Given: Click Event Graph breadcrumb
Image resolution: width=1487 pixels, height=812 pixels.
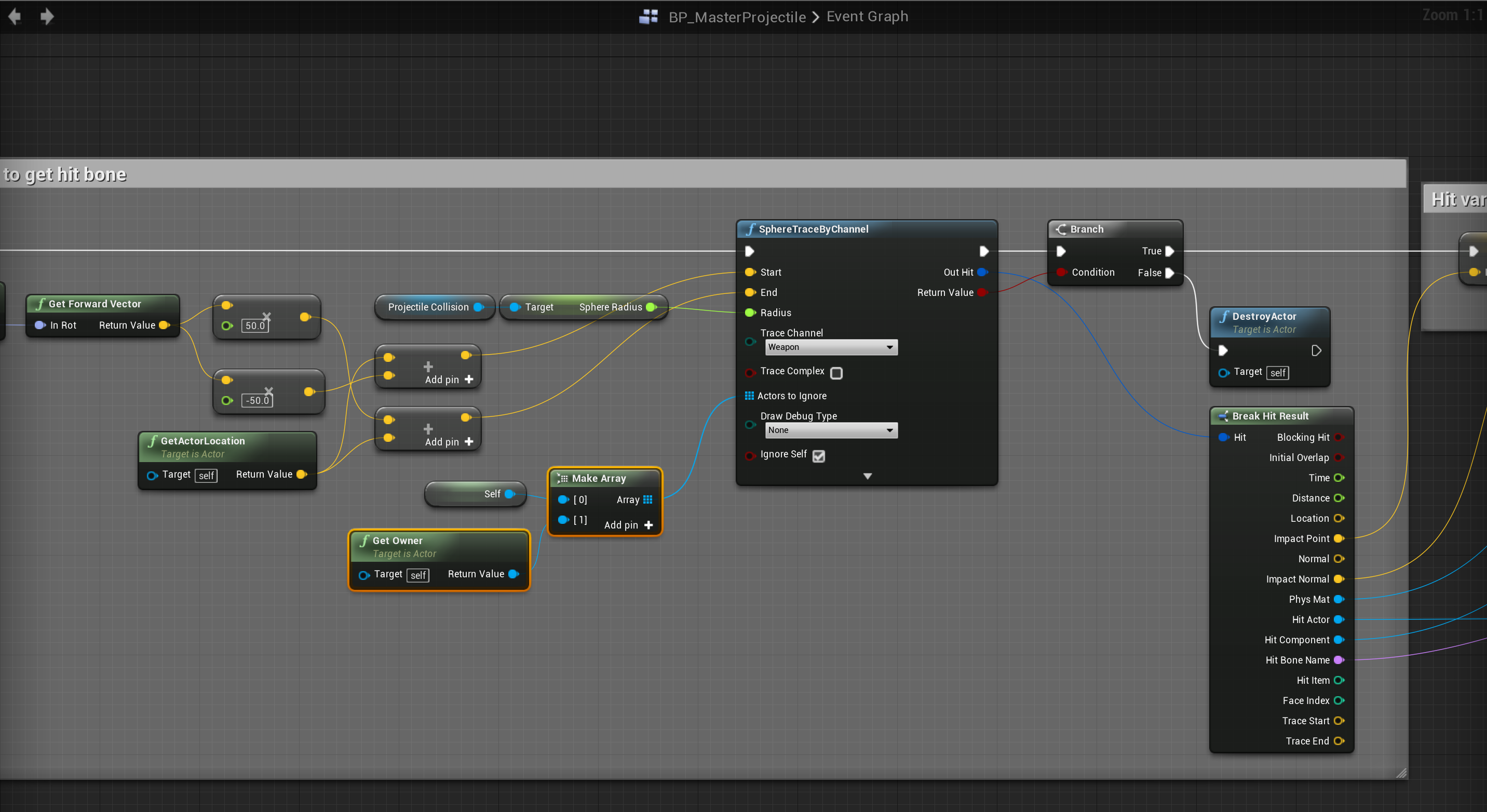Looking at the screenshot, I should [867, 17].
